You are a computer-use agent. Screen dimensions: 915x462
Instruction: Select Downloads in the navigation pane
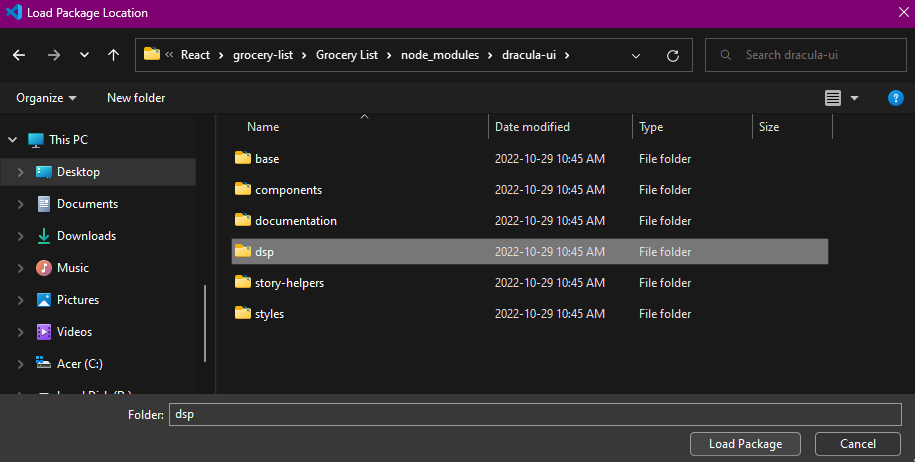[86, 236]
